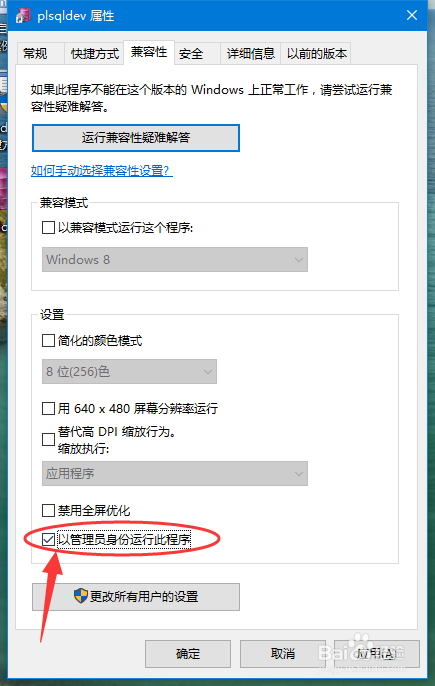Toggle 简化的颜色模式 checkbox

coord(48,340)
